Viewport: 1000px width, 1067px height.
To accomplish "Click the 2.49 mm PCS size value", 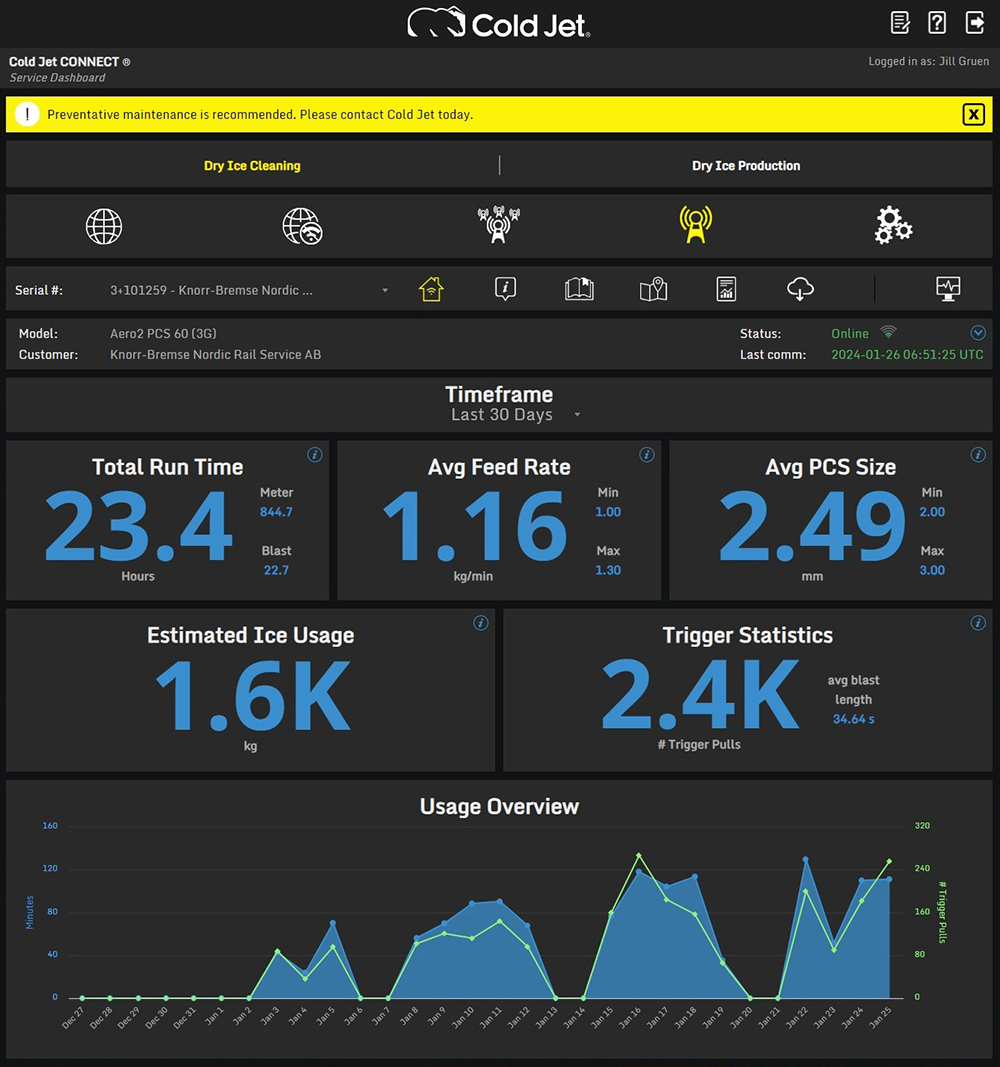I will pos(812,527).
